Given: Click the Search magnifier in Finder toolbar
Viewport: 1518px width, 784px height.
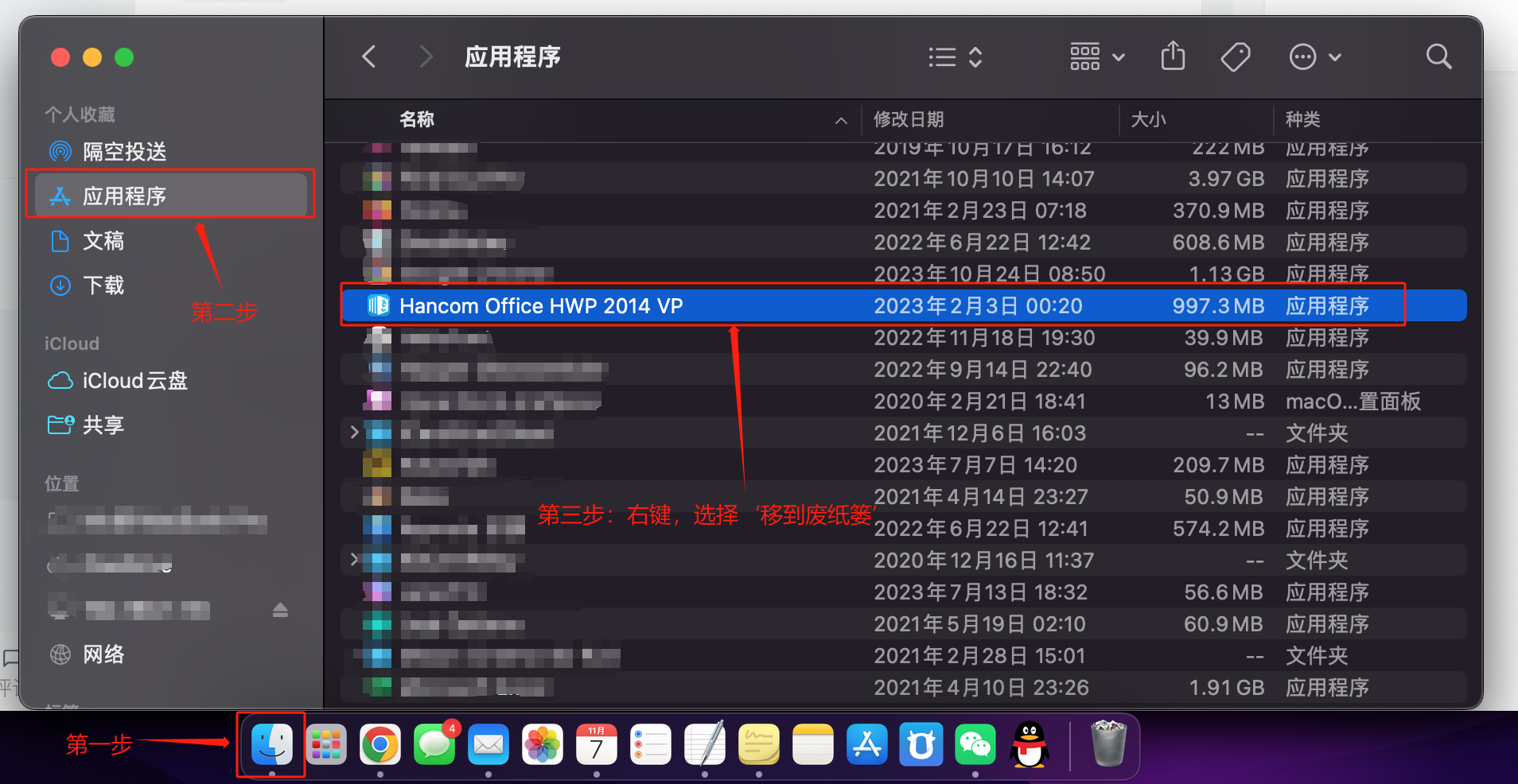Looking at the screenshot, I should (x=1438, y=57).
